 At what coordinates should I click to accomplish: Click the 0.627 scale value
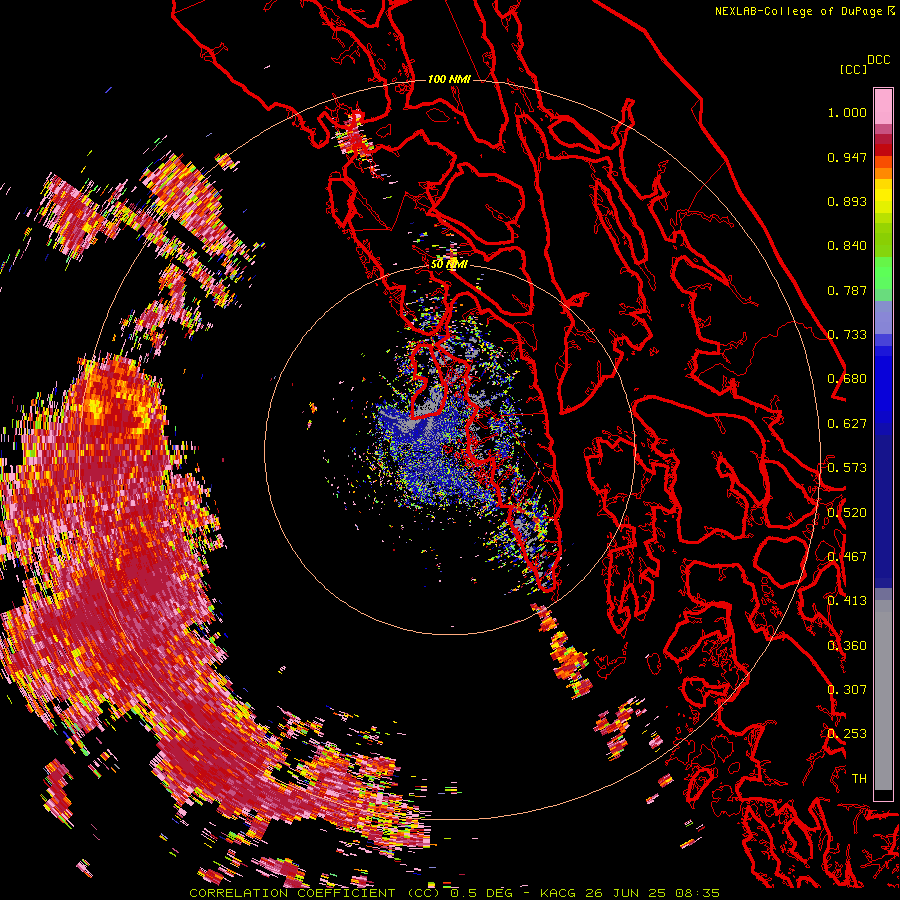[847, 424]
